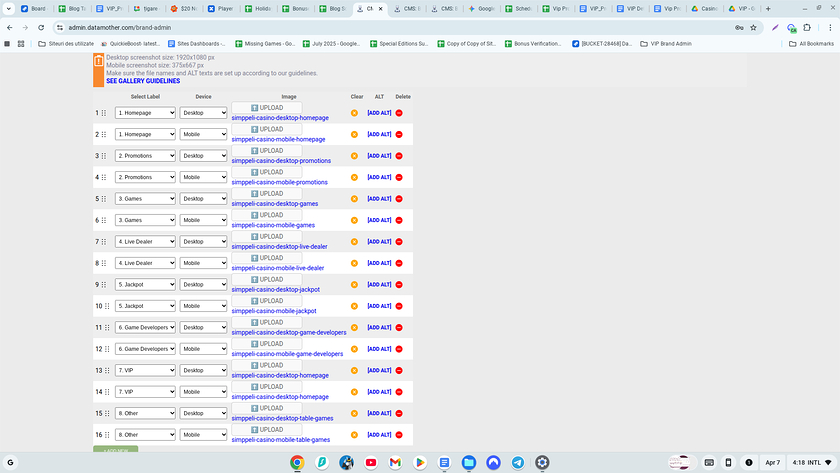Open the label dropdown in row 3
The height and width of the screenshot is (473, 840).
[145, 156]
